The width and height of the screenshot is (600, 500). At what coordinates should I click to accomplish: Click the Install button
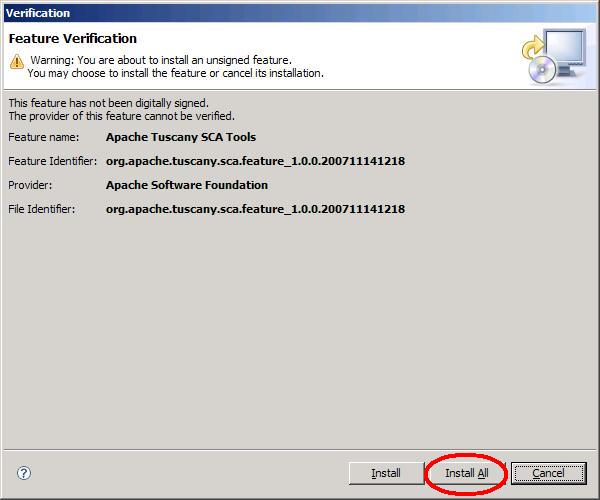pos(386,473)
